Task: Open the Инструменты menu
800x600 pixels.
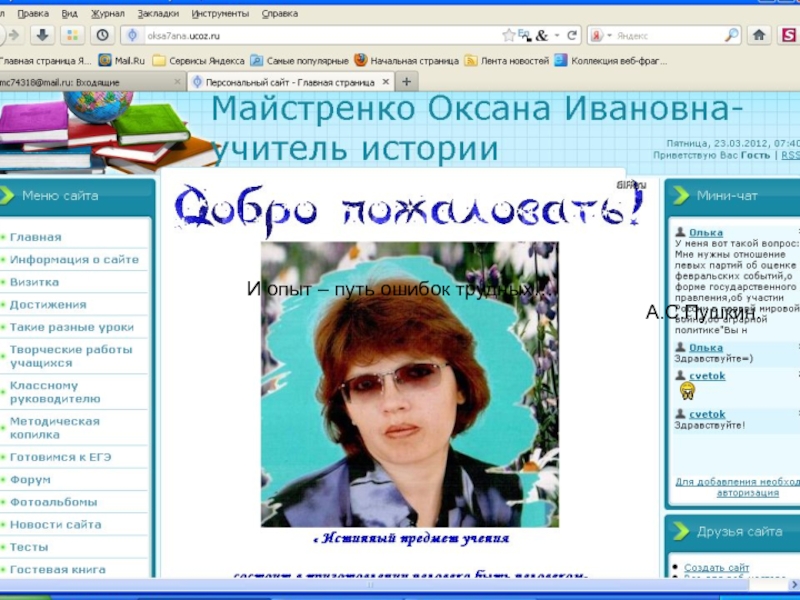Action: point(223,13)
